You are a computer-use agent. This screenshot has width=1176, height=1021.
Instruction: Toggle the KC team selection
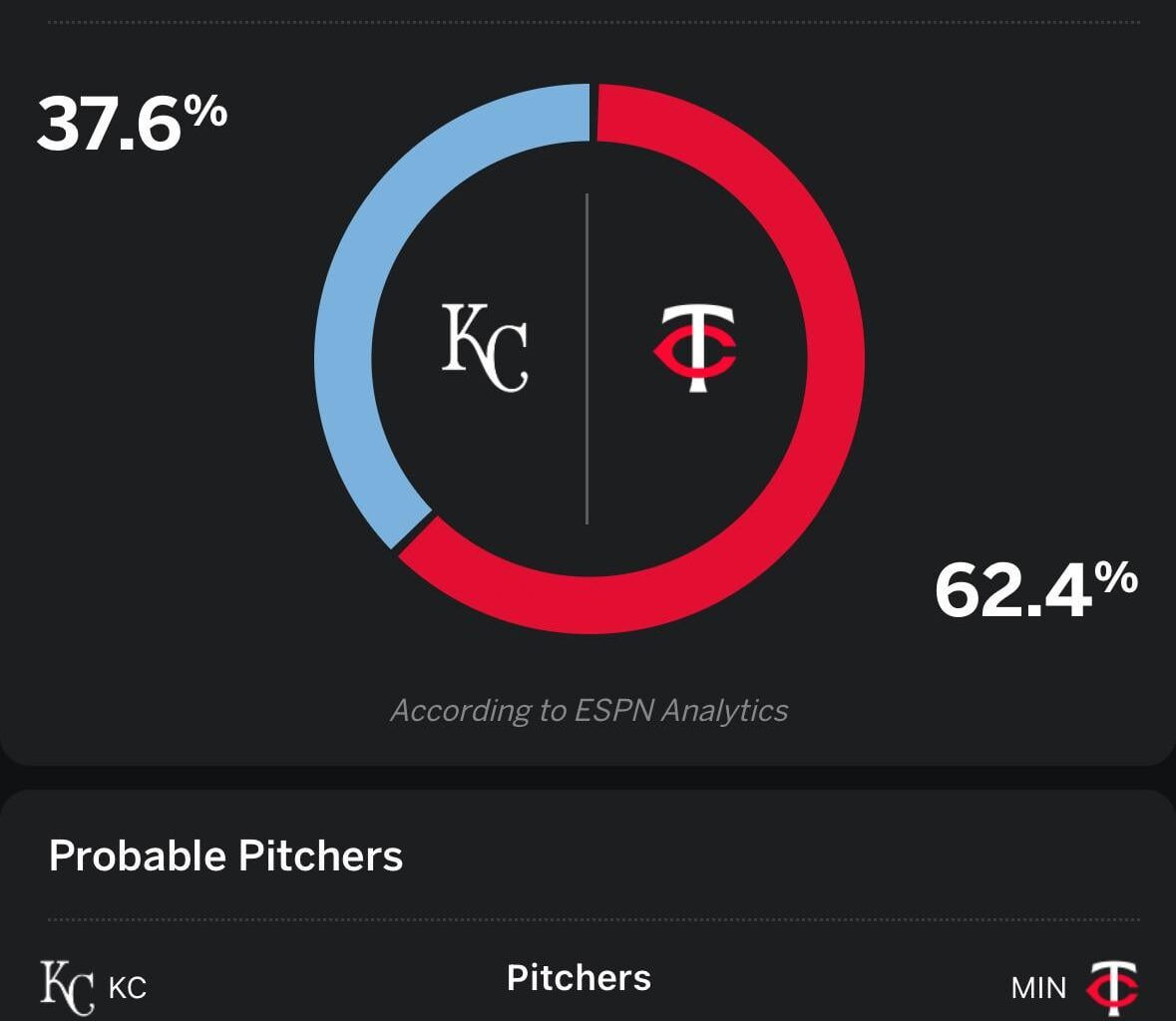click(x=130, y=989)
